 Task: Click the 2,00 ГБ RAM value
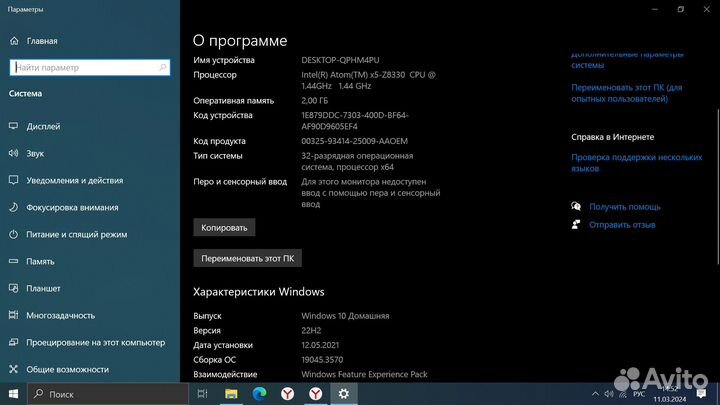click(x=315, y=101)
